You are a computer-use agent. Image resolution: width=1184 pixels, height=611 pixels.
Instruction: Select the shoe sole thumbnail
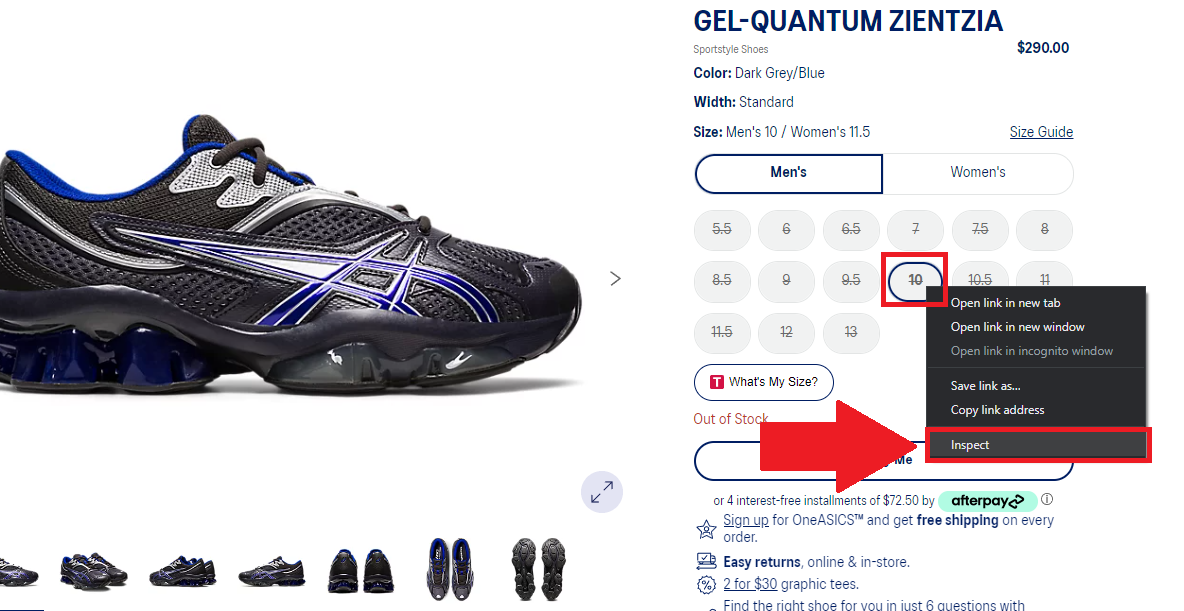(x=538, y=562)
